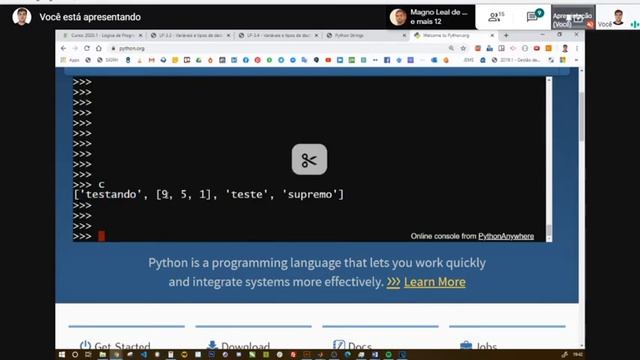The width and height of the screenshot is (640, 360).
Task: Open the red extension icon in Chrome toolbar
Action: click(x=537, y=48)
